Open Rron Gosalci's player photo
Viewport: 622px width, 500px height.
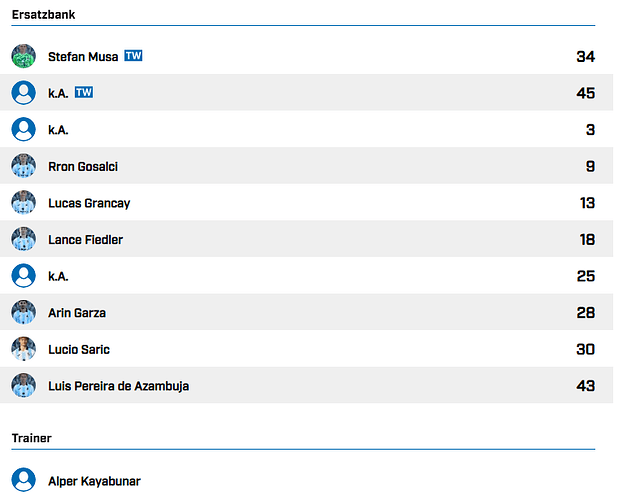tap(23, 165)
